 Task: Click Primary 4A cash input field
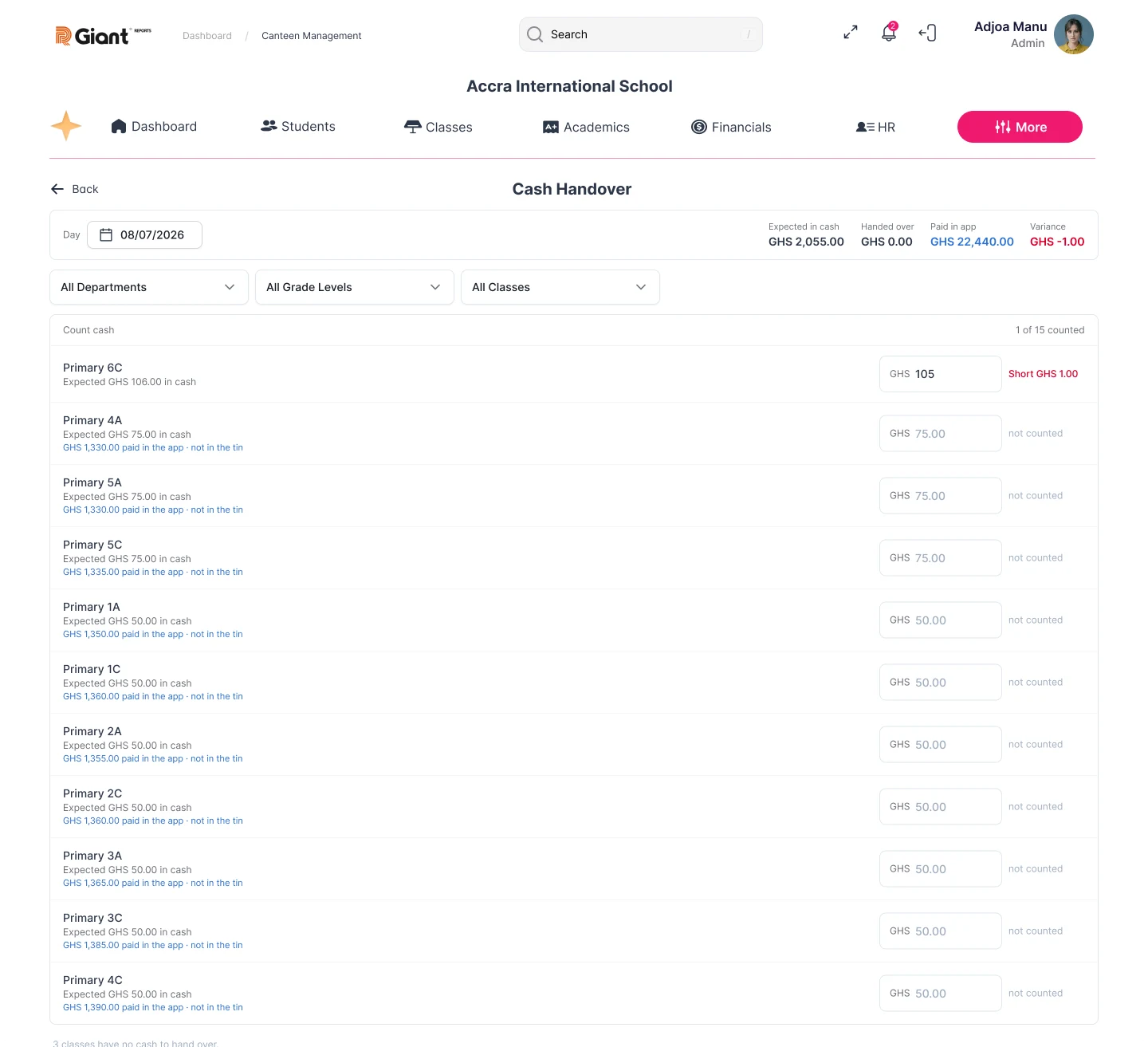point(941,434)
